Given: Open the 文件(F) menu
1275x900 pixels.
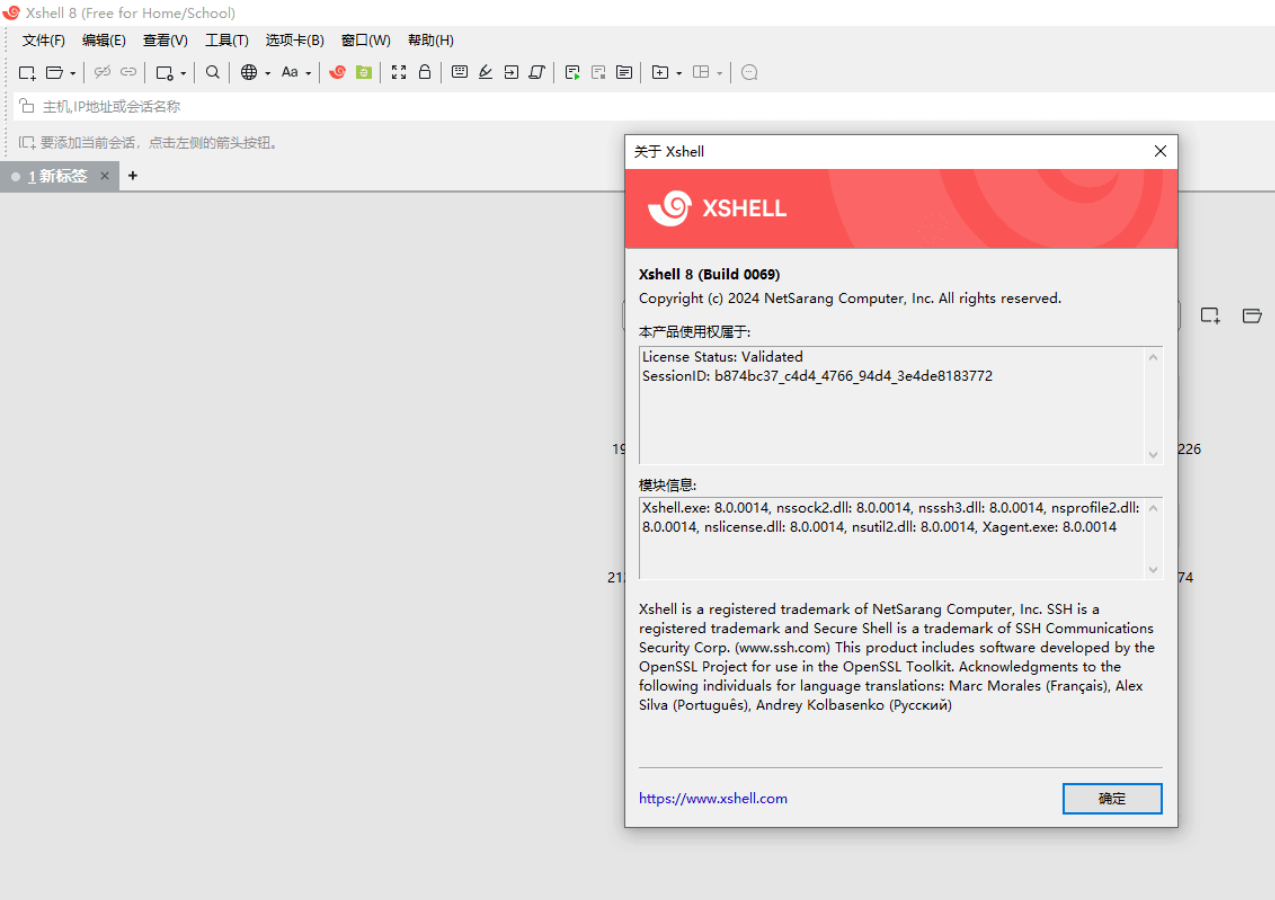Looking at the screenshot, I should [x=44, y=40].
